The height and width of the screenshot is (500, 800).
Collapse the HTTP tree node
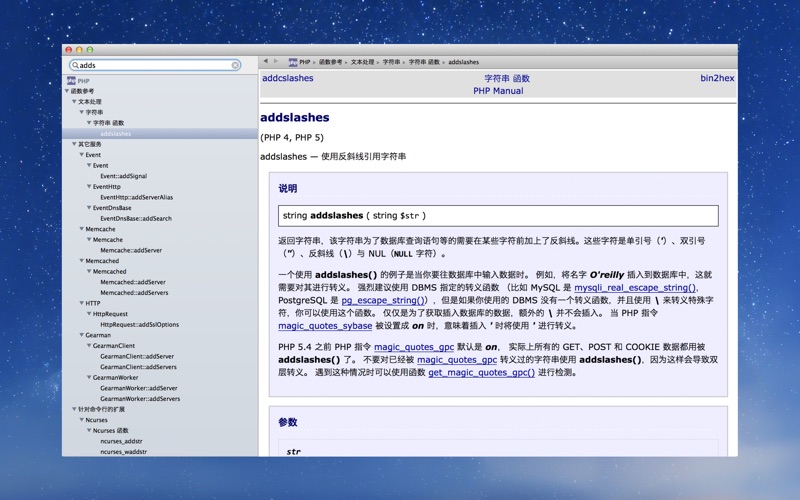(x=82, y=303)
